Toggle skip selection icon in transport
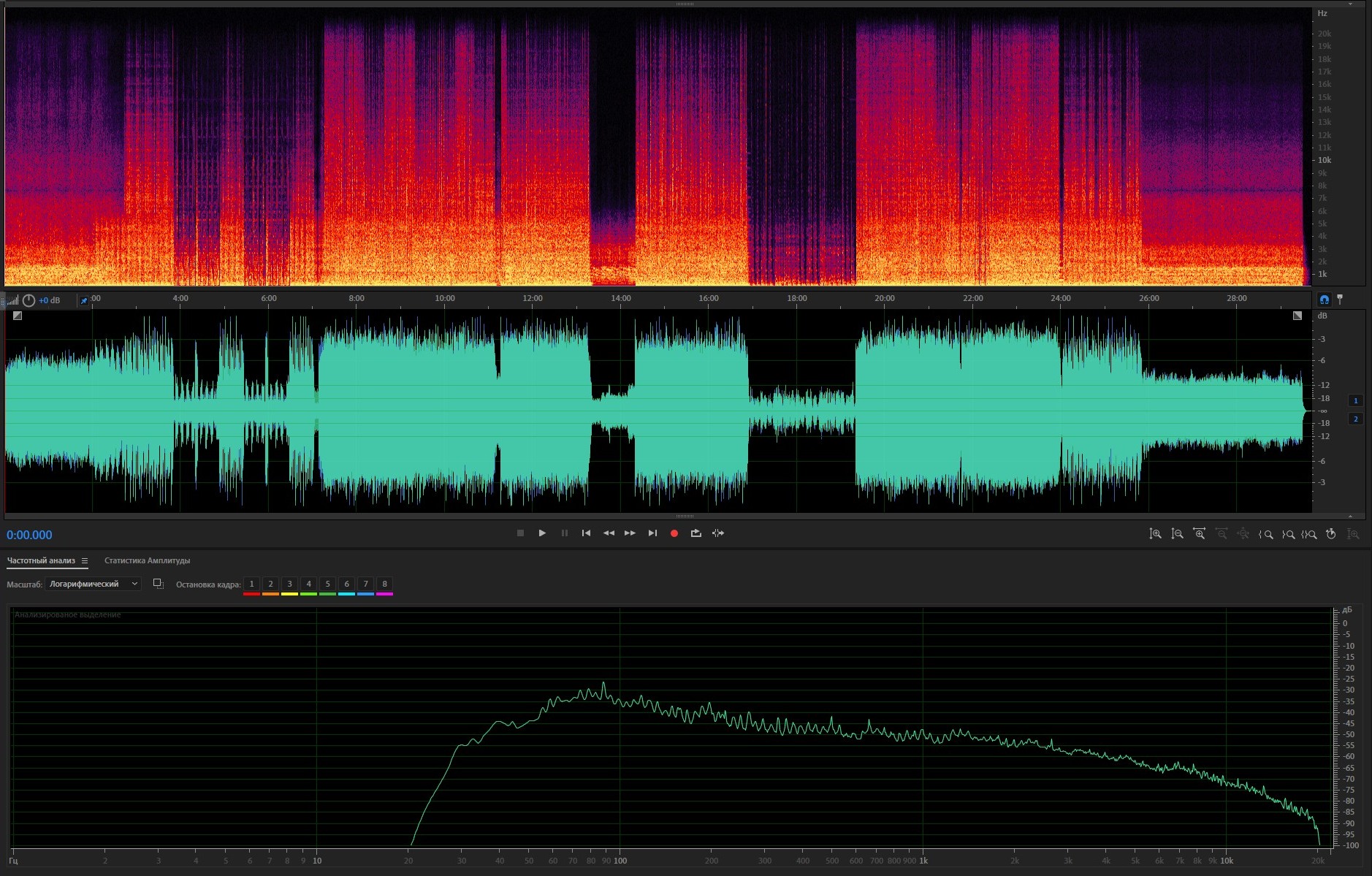This screenshot has height=876, width=1372. [718, 533]
